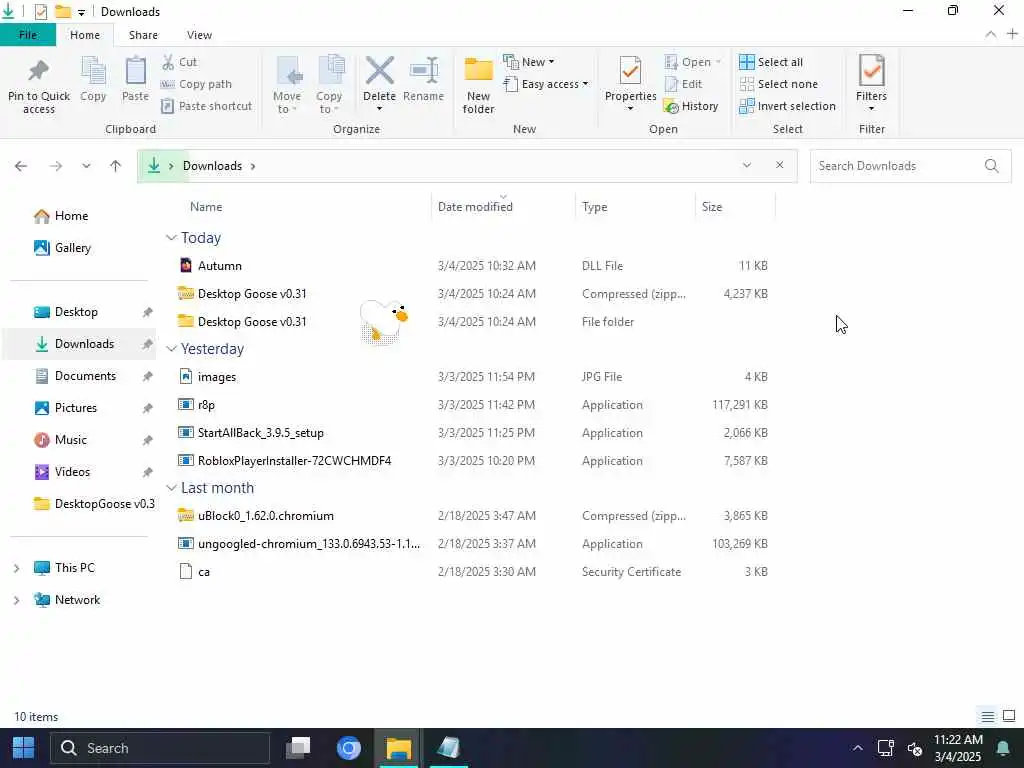
Task: Select Gallery in the navigation pane
Action: (72, 248)
